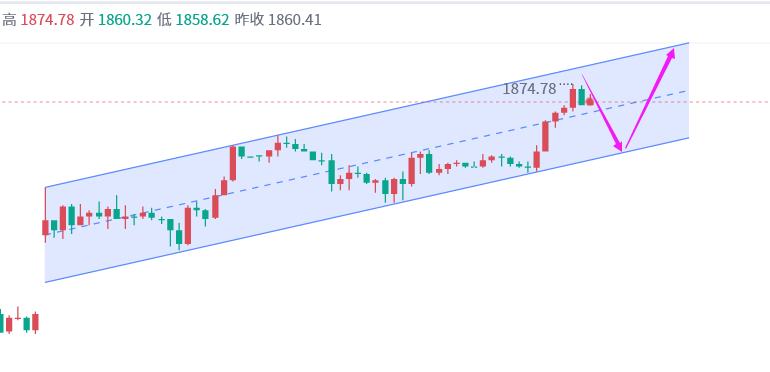Viewport: 770px width, 372px height.
Task: Click the green candle beside the peak candle
Action: point(581,96)
